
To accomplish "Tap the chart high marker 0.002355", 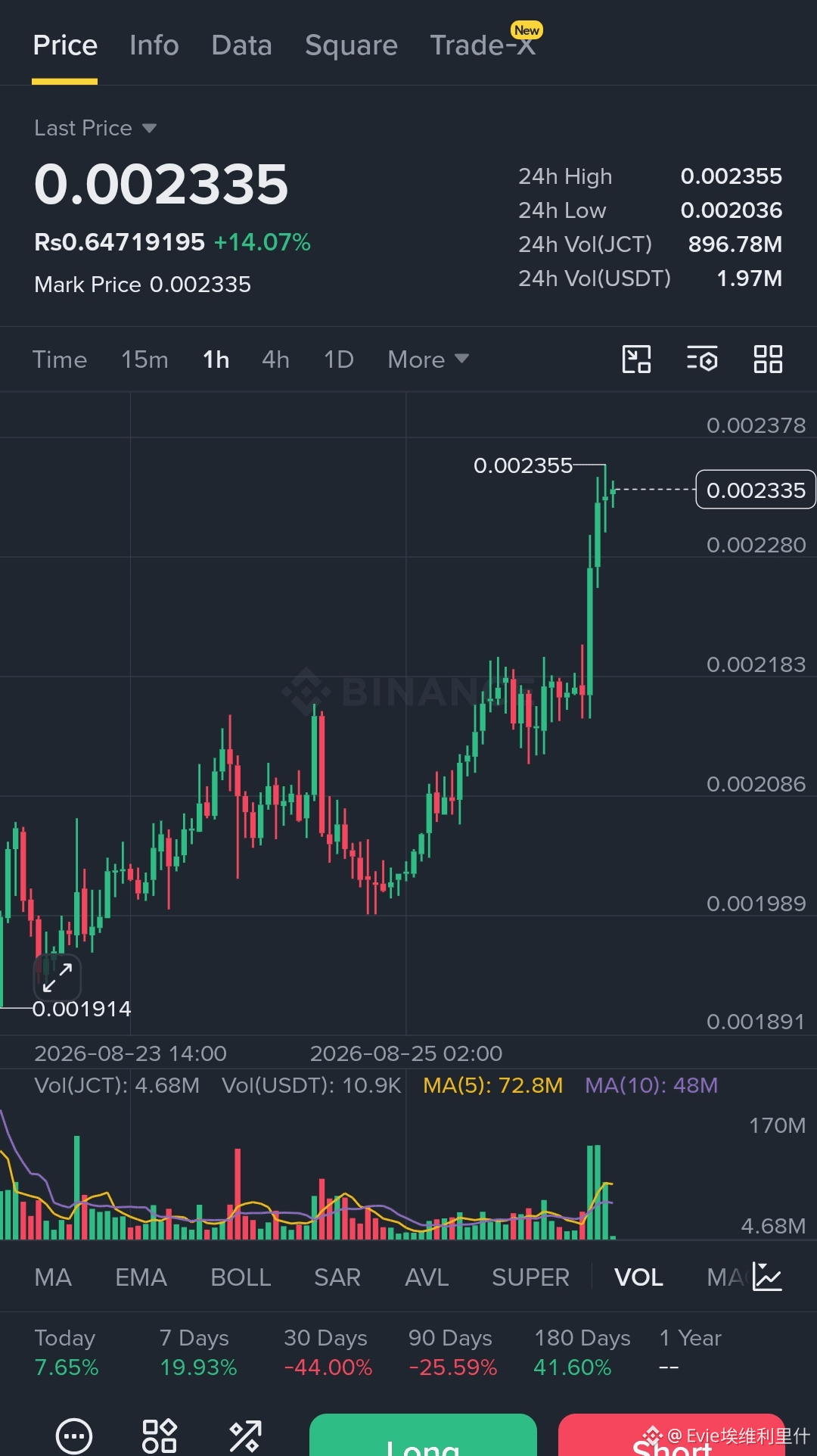I will (523, 465).
